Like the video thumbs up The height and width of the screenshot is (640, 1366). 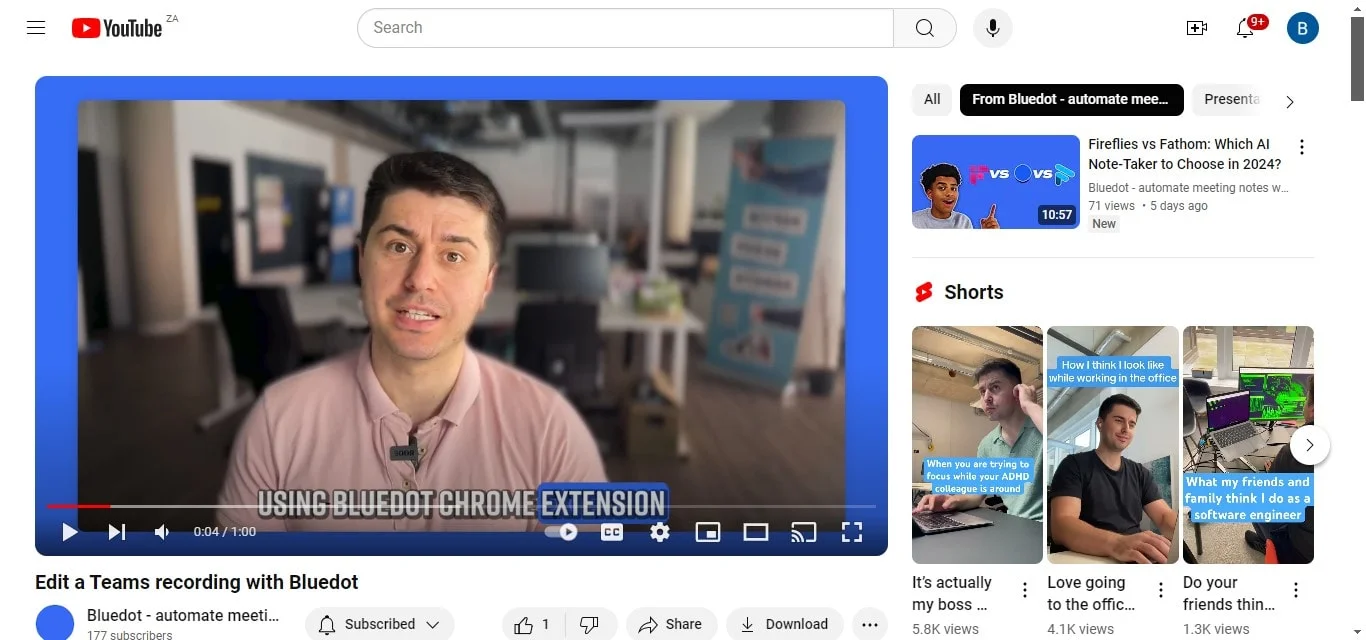(x=532, y=625)
